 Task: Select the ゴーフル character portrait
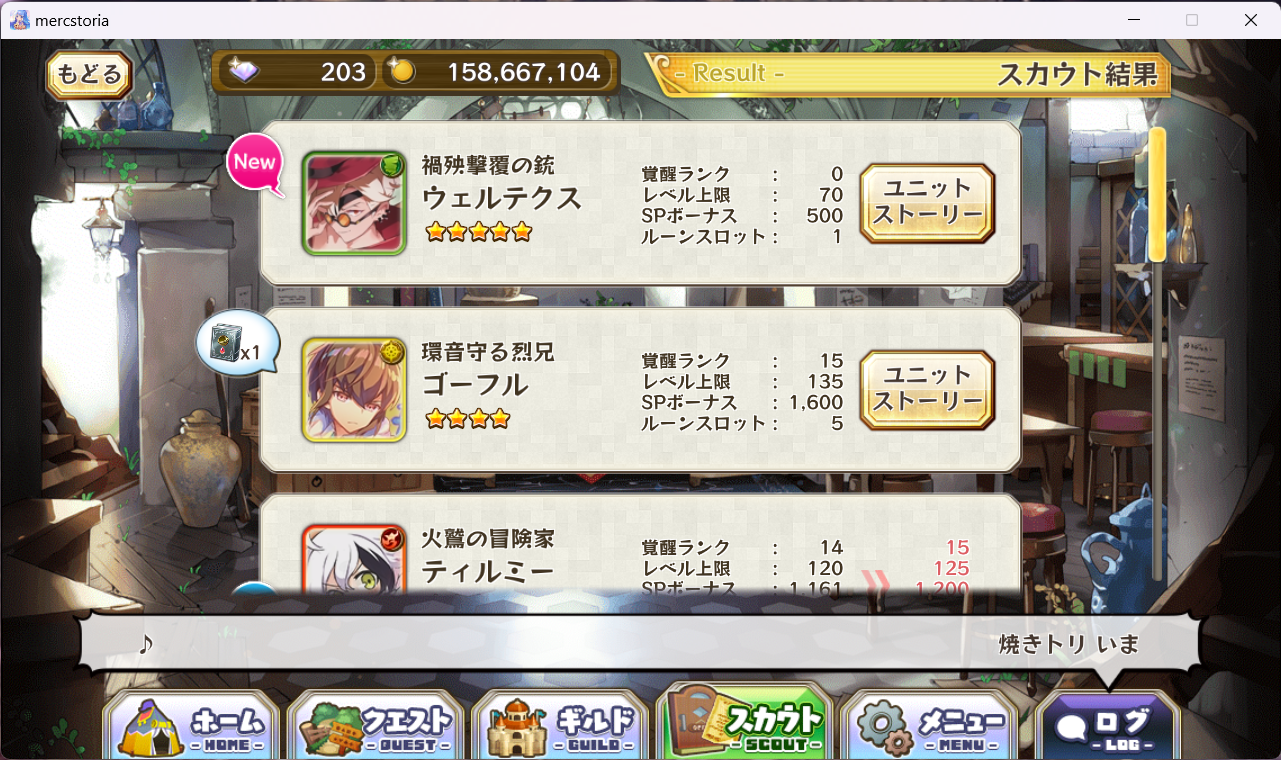point(354,390)
